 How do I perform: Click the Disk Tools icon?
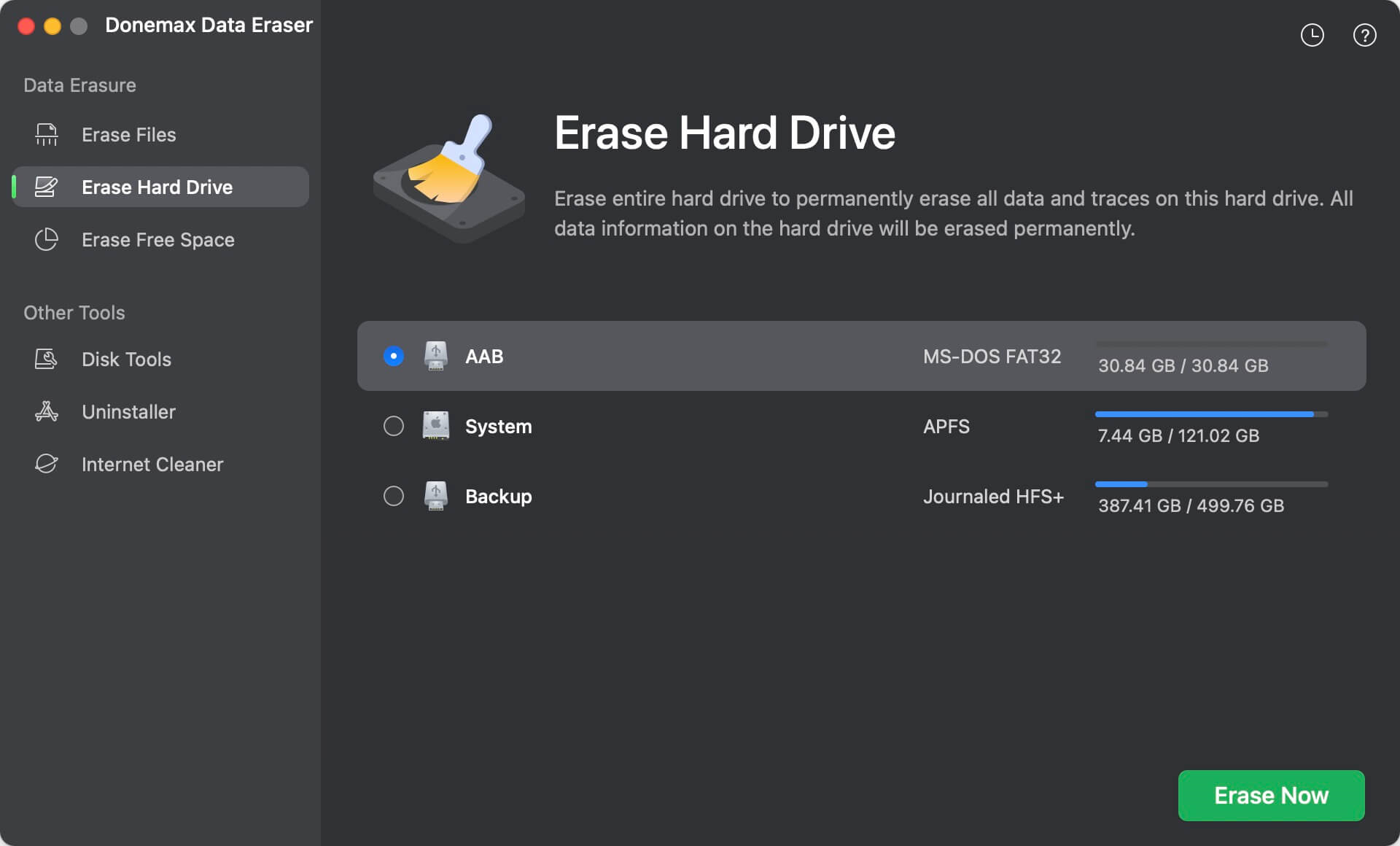(x=47, y=360)
